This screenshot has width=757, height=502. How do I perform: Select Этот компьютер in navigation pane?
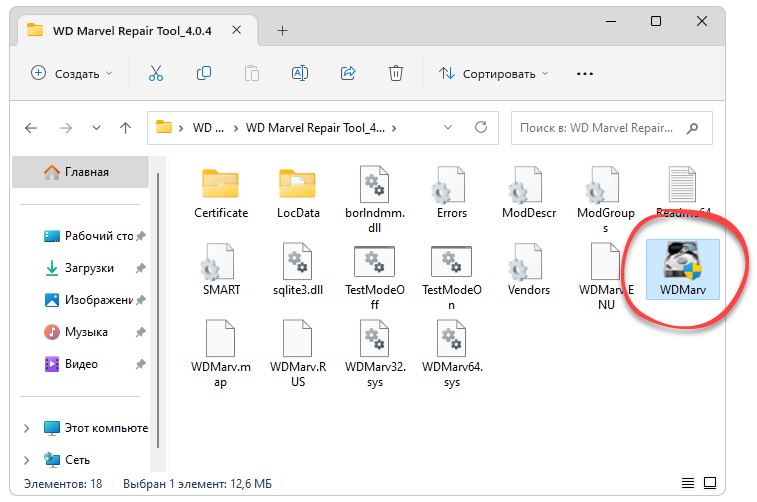[x=96, y=428]
